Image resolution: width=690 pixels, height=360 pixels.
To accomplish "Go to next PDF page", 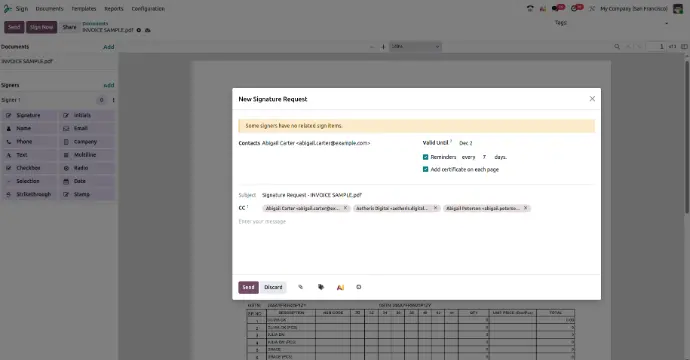I will 640,46.
